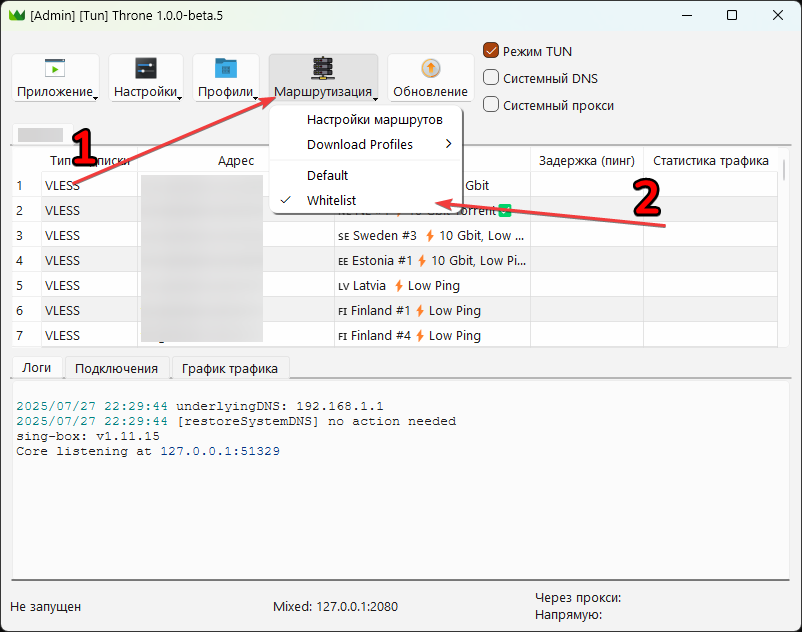
Task: Disable Режим TUN
Action: click(490, 51)
